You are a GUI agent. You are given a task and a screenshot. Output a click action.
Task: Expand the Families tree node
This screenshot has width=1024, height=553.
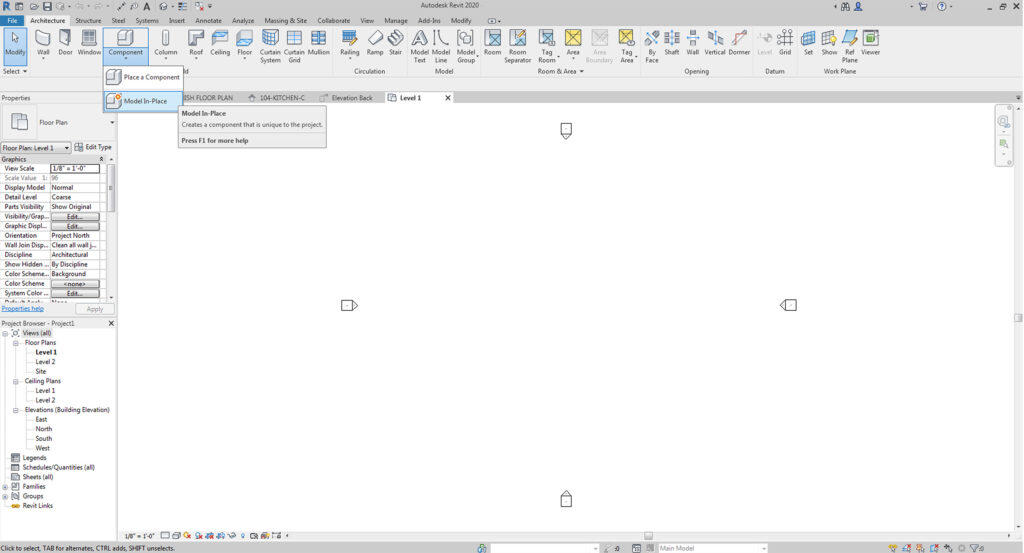[5, 487]
